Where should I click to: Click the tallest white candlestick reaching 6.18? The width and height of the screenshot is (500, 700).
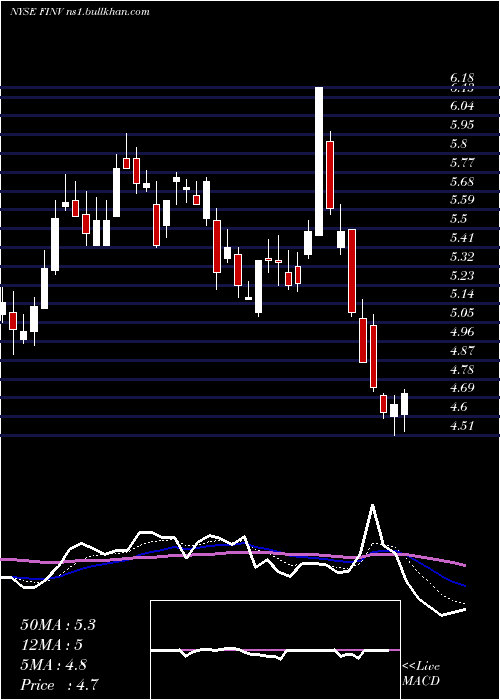(319, 161)
